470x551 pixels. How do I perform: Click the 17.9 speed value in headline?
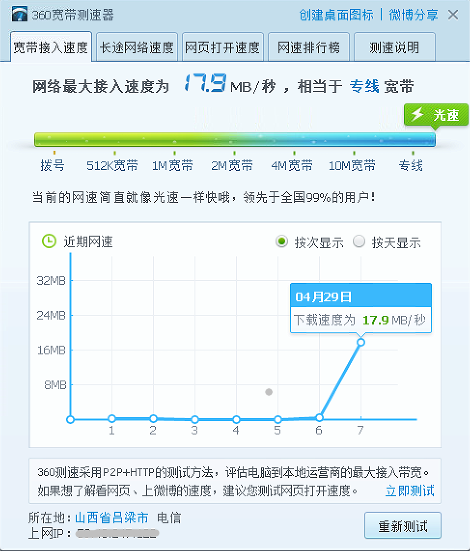(x=205, y=83)
